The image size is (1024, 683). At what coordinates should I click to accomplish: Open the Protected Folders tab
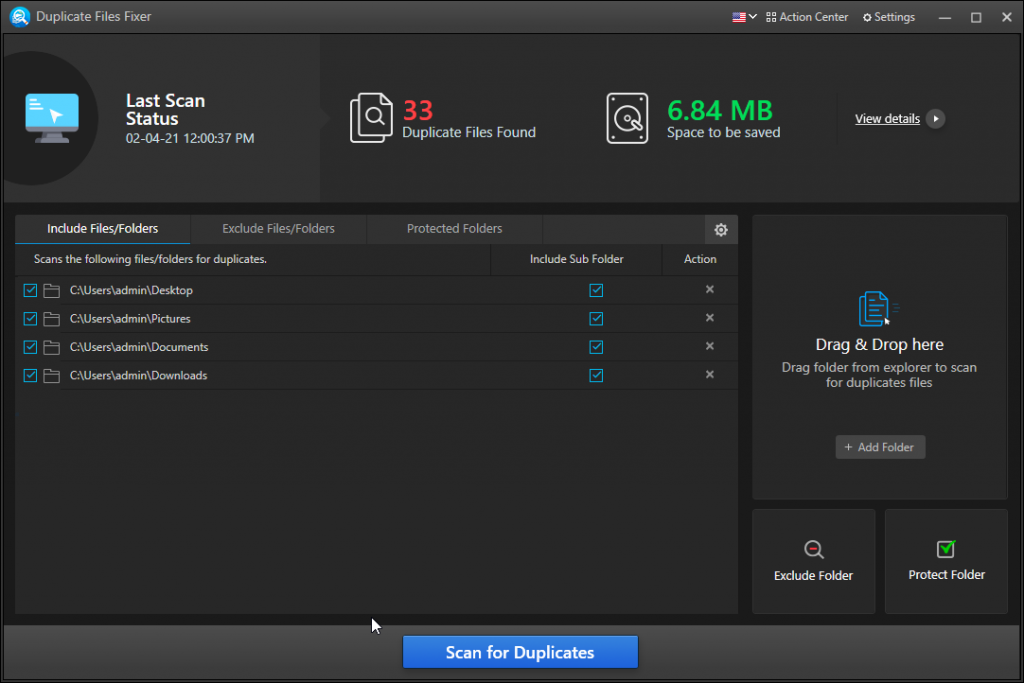(455, 228)
